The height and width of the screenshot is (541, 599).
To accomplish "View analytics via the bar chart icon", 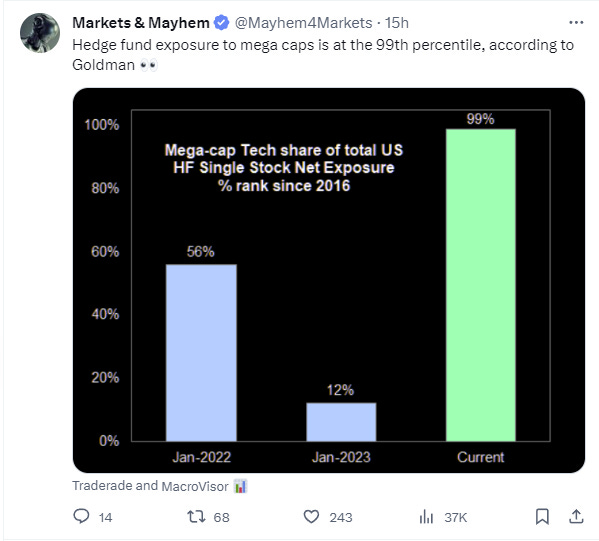I will tap(426, 517).
